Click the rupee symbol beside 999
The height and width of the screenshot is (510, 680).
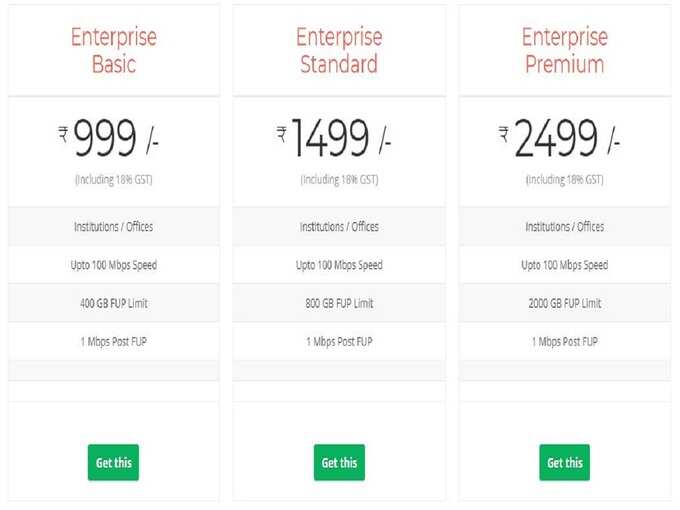coord(63,134)
